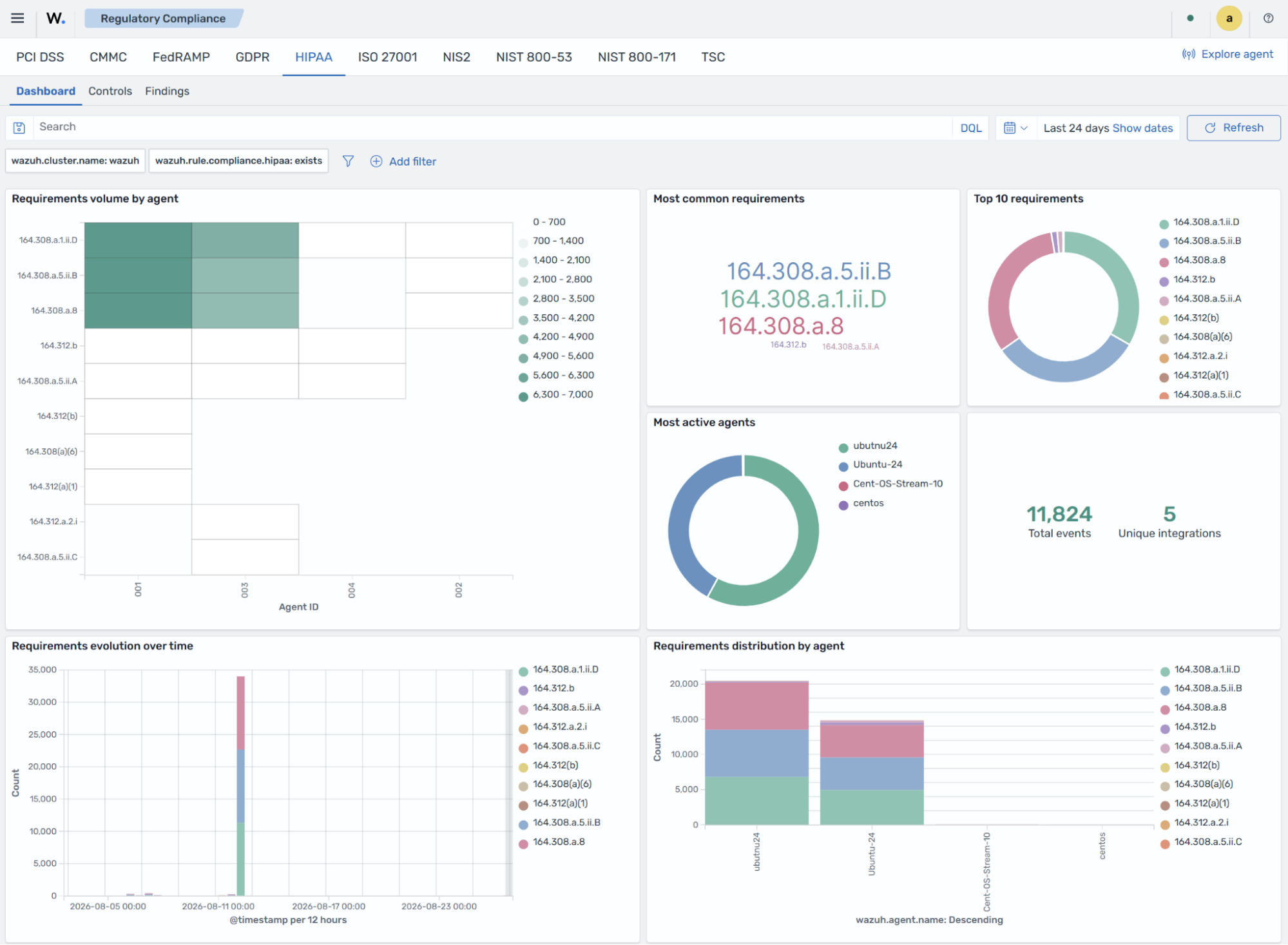Click the wazuh.cluster.name: wazuh filter pill
1288x945 pixels.
(x=75, y=160)
